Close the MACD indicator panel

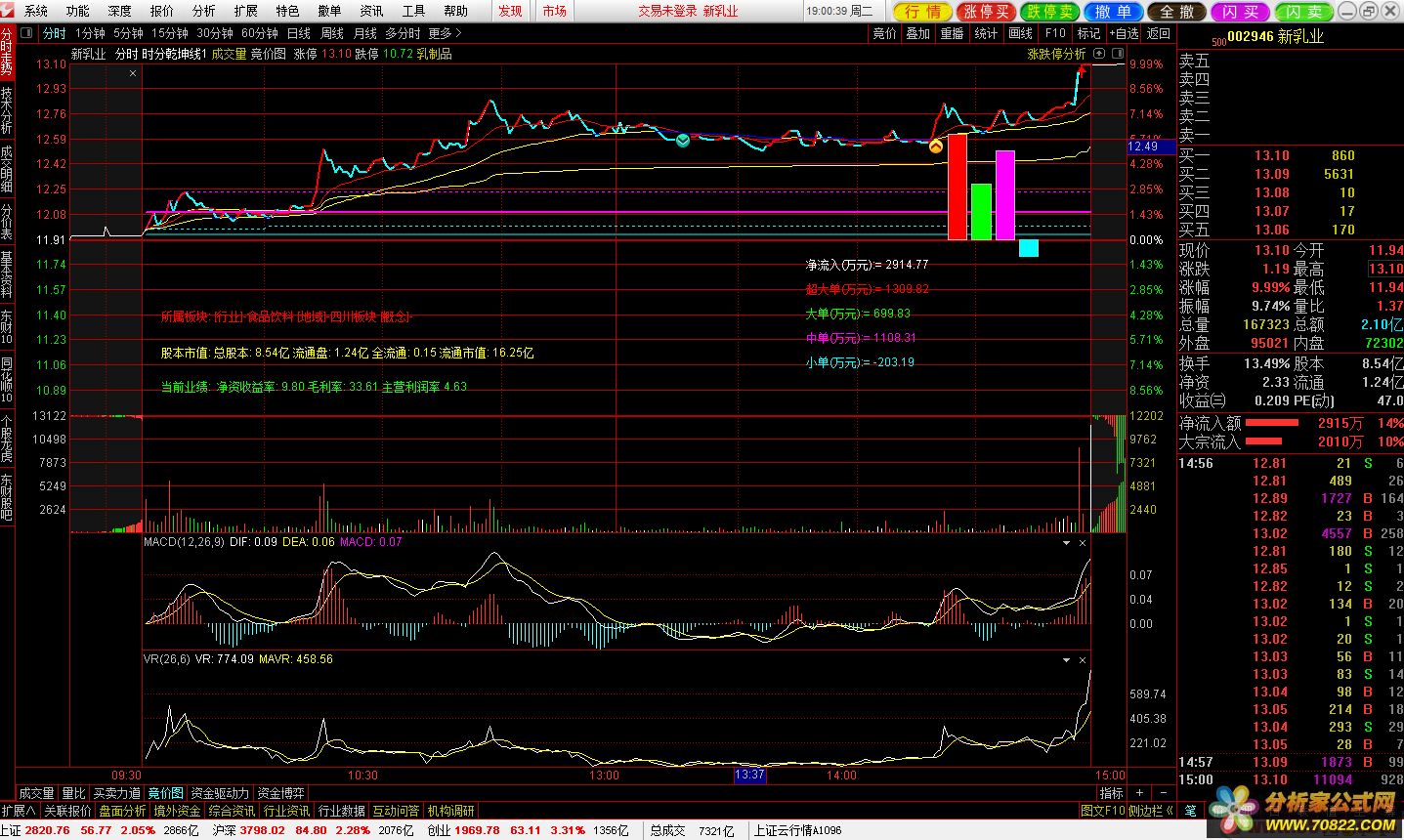(1083, 542)
